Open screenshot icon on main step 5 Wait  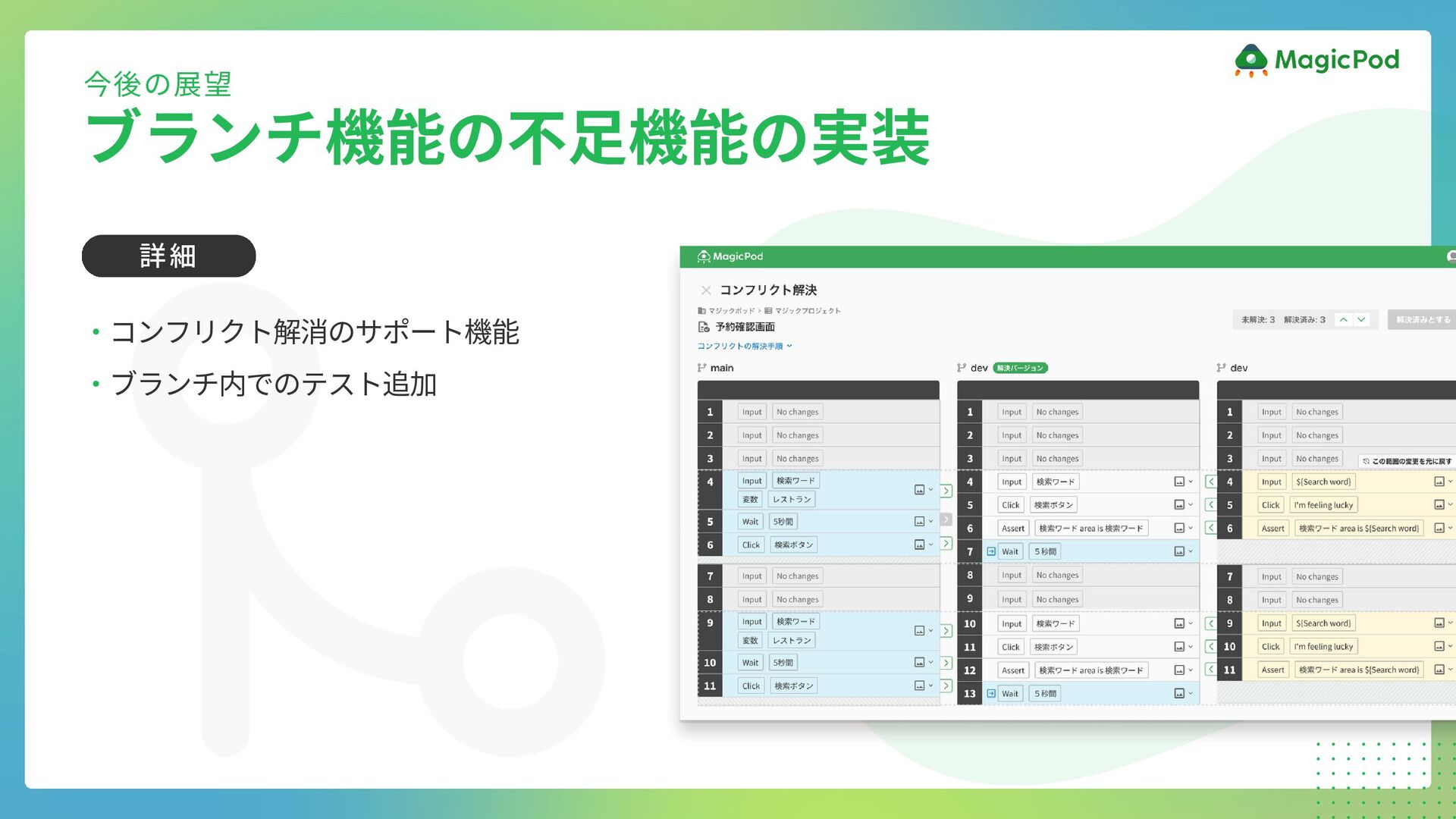point(919,522)
